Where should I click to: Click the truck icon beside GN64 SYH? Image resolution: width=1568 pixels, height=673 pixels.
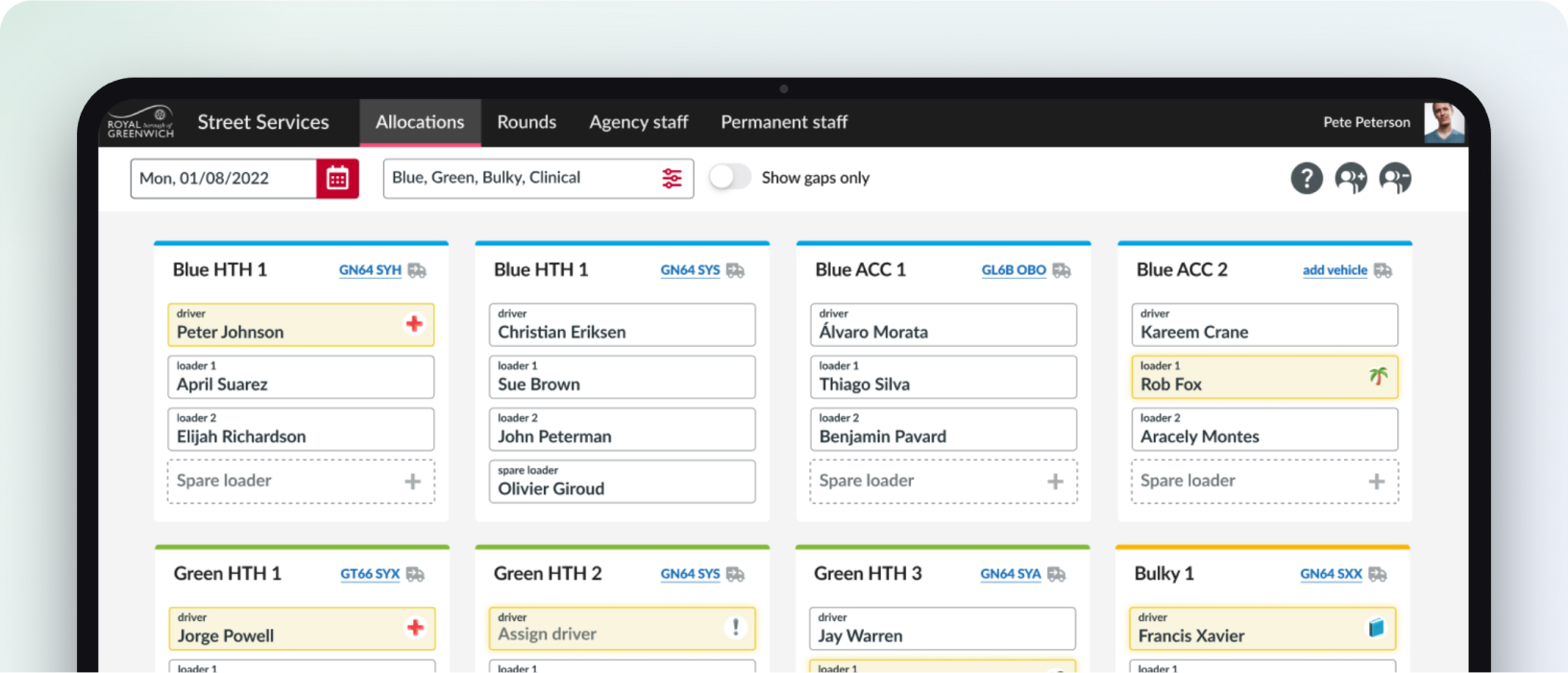click(417, 270)
